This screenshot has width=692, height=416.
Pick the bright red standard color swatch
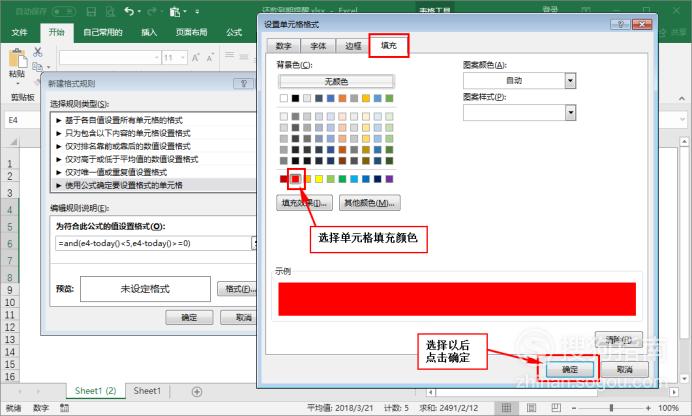tap(296, 179)
